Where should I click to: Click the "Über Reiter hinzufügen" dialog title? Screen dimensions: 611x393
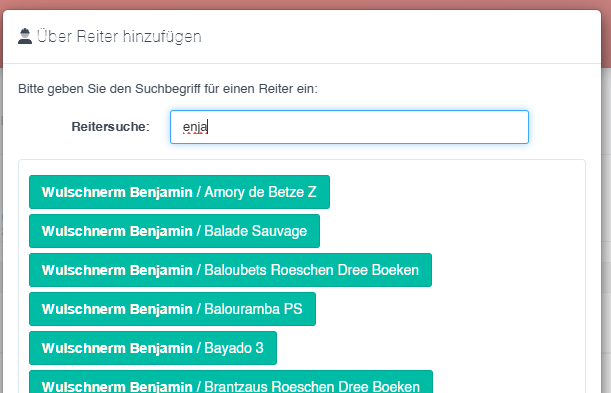(119, 37)
